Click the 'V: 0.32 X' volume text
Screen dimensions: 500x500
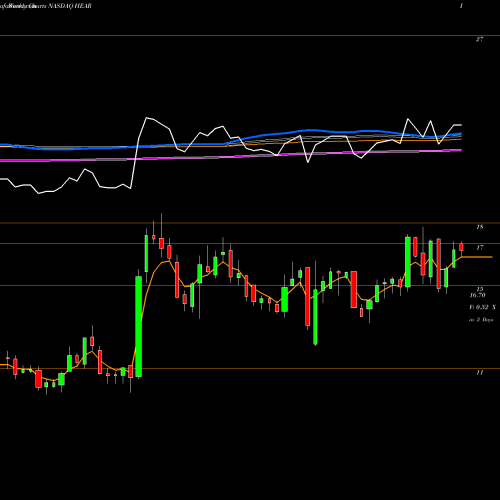pos(482,307)
